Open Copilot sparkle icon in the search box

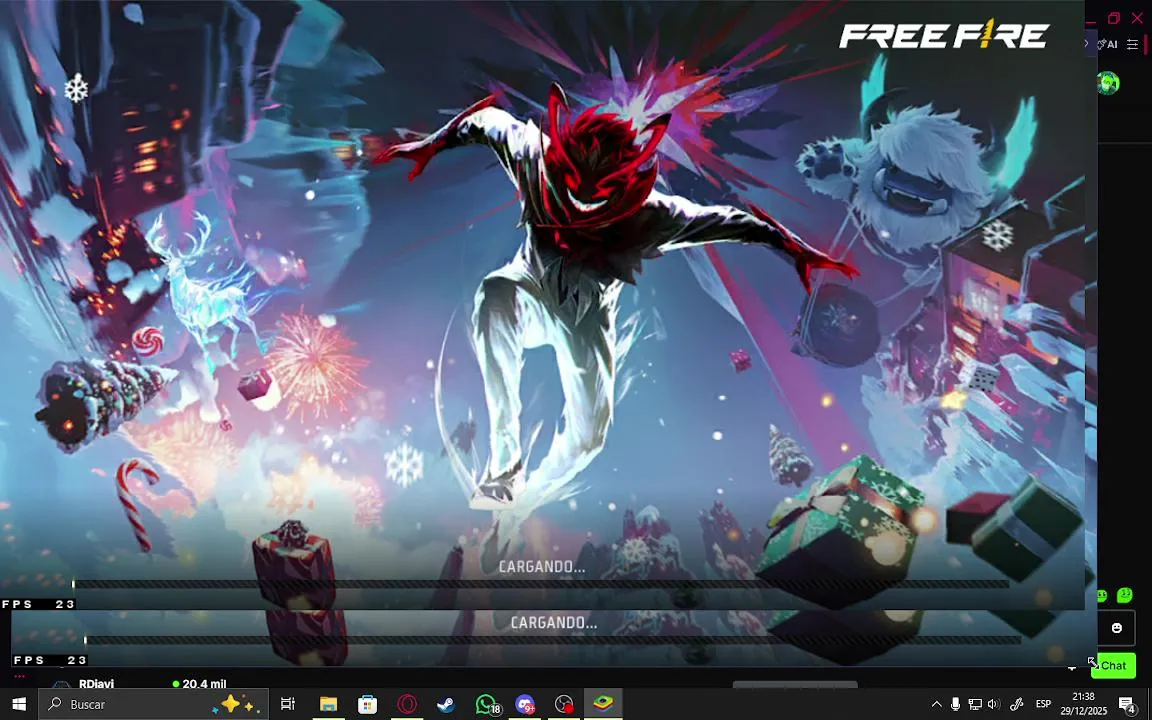click(235, 705)
